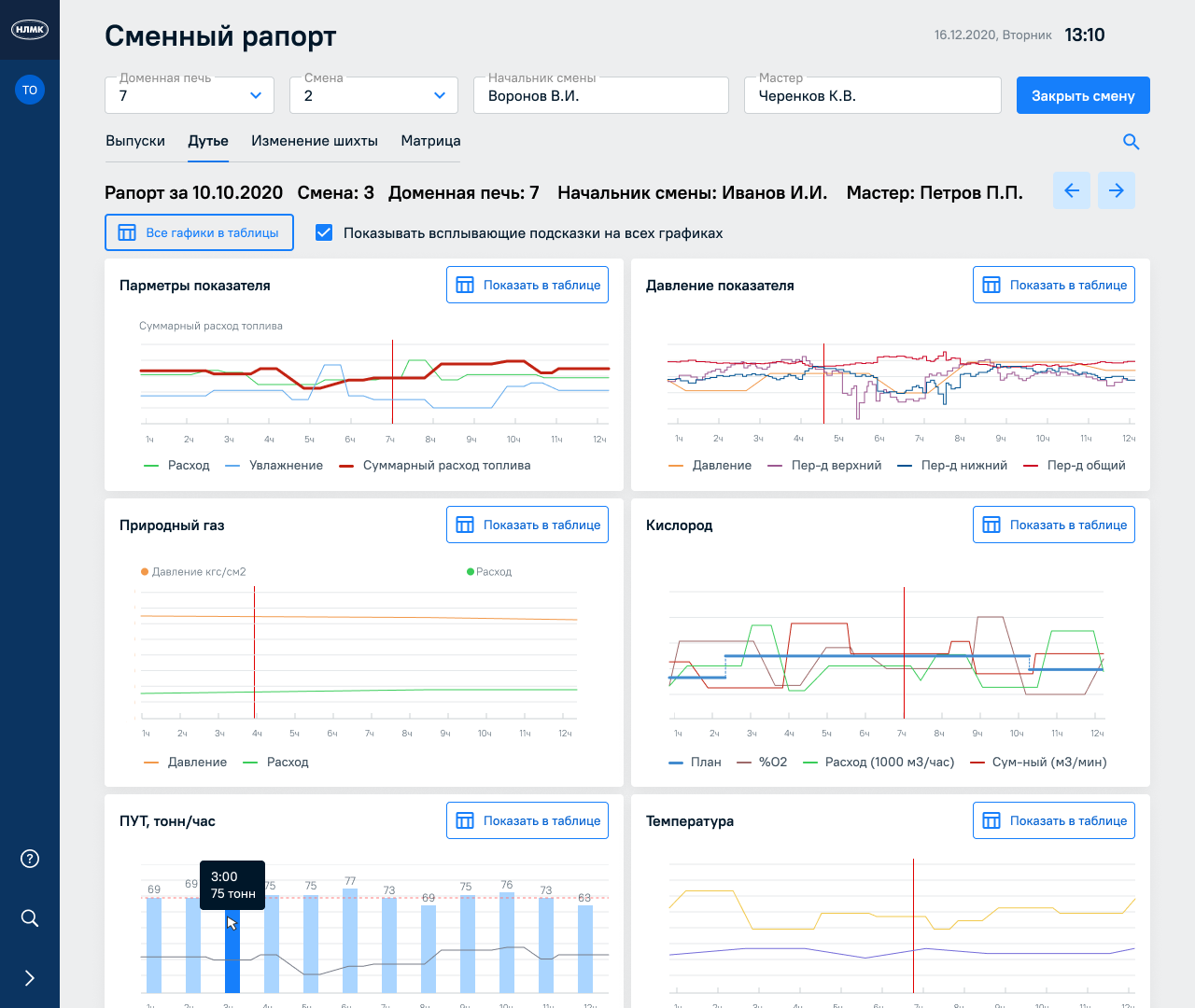Image resolution: width=1195 pixels, height=1008 pixels.
Task: Click the Мастер input field
Action: pyautogui.click(x=873, y=95)
